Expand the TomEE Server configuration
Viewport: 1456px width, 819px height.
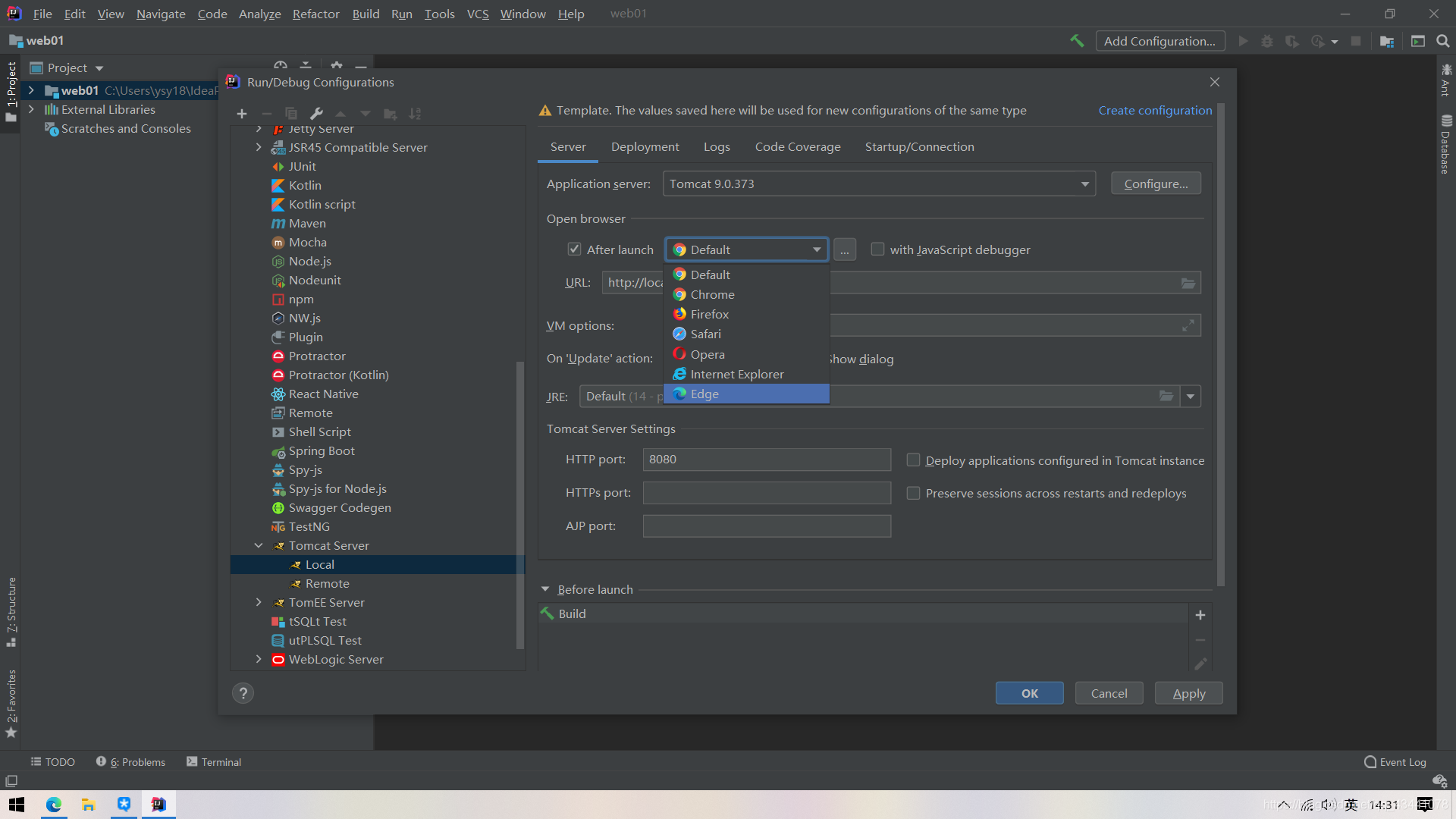pos(259,602)
